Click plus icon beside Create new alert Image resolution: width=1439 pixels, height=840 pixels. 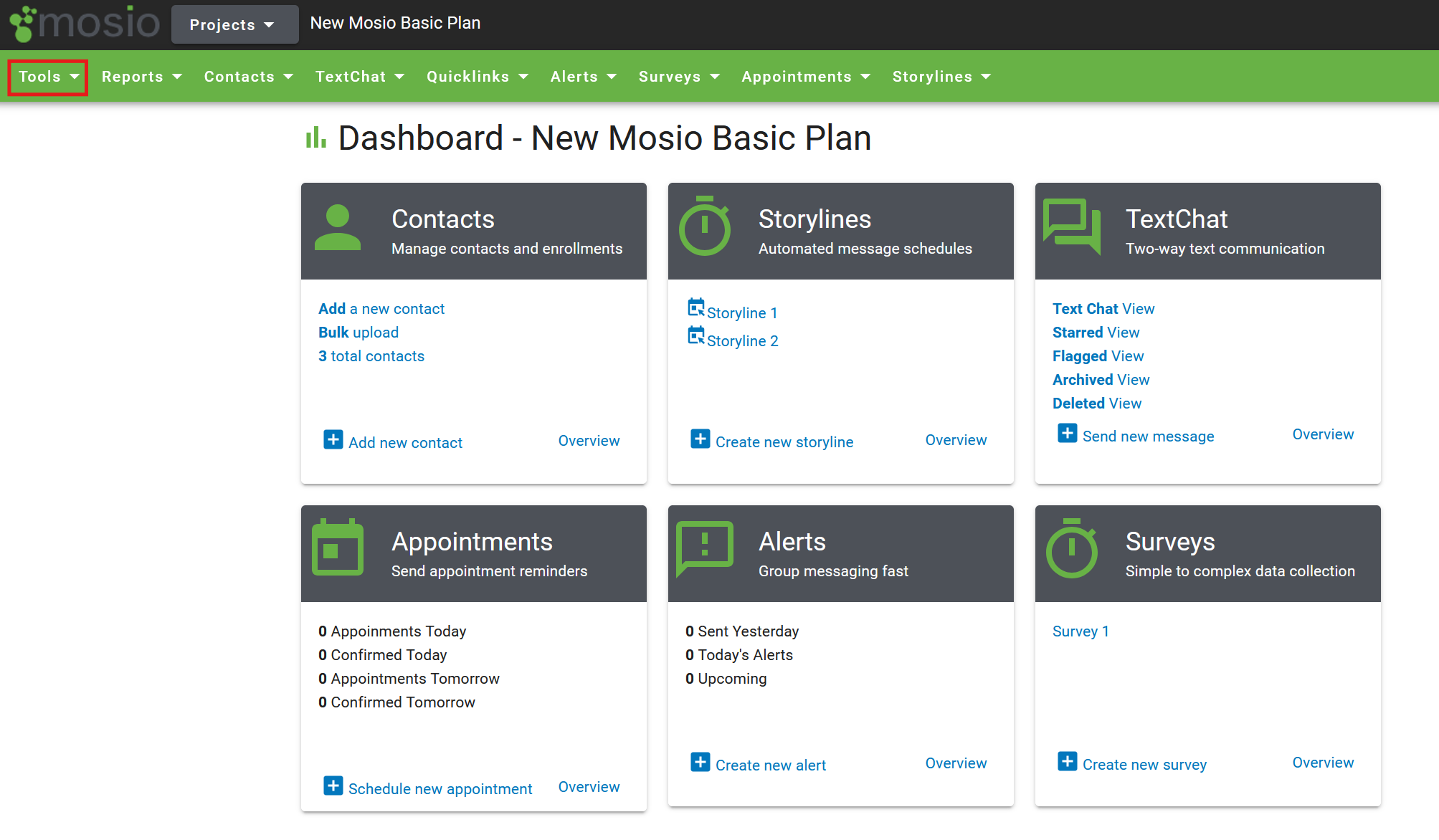700,762
